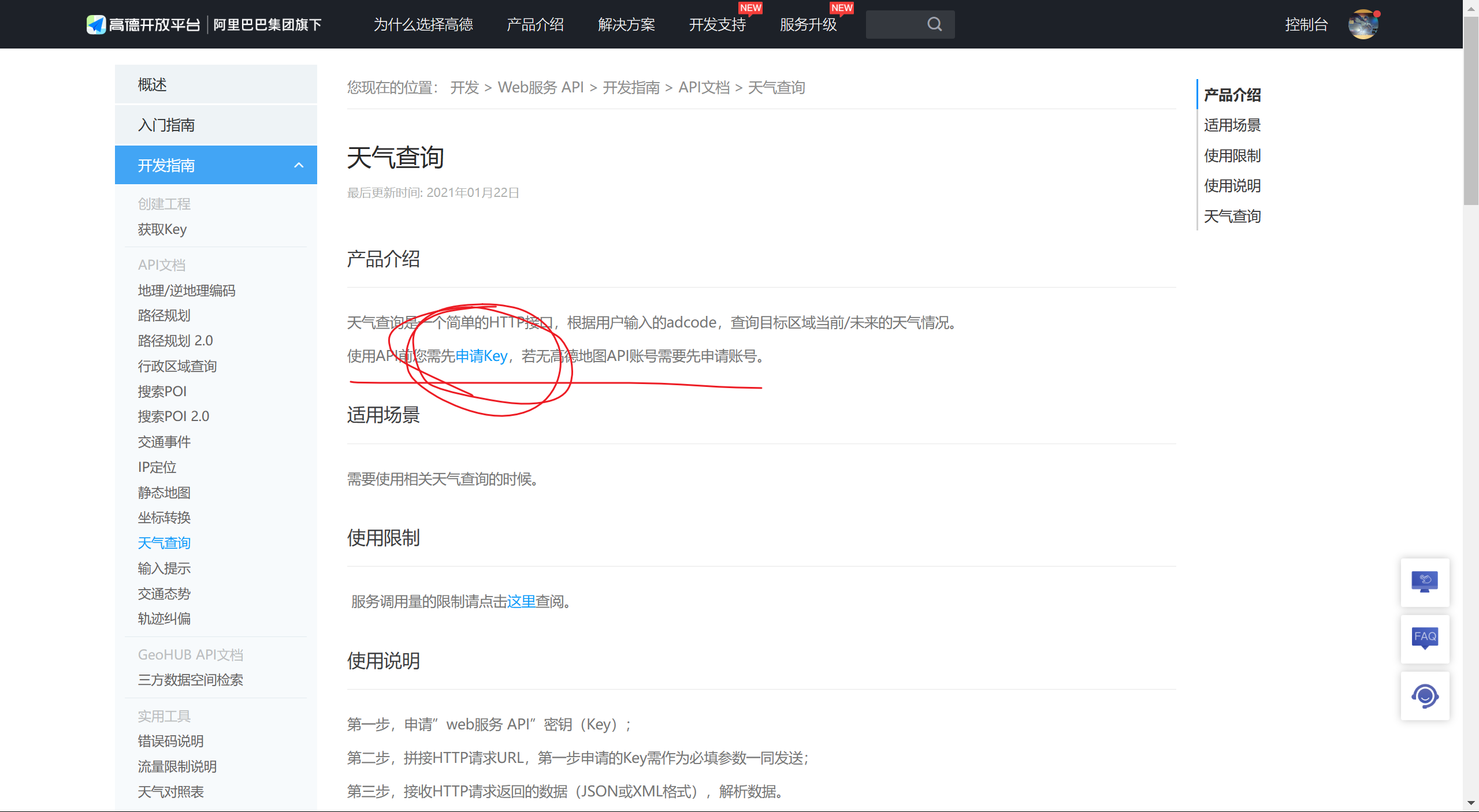Jump to 使用限制 via right table of contents
This screenshot has height=812, width=1479.
[x=1232, y=155]
